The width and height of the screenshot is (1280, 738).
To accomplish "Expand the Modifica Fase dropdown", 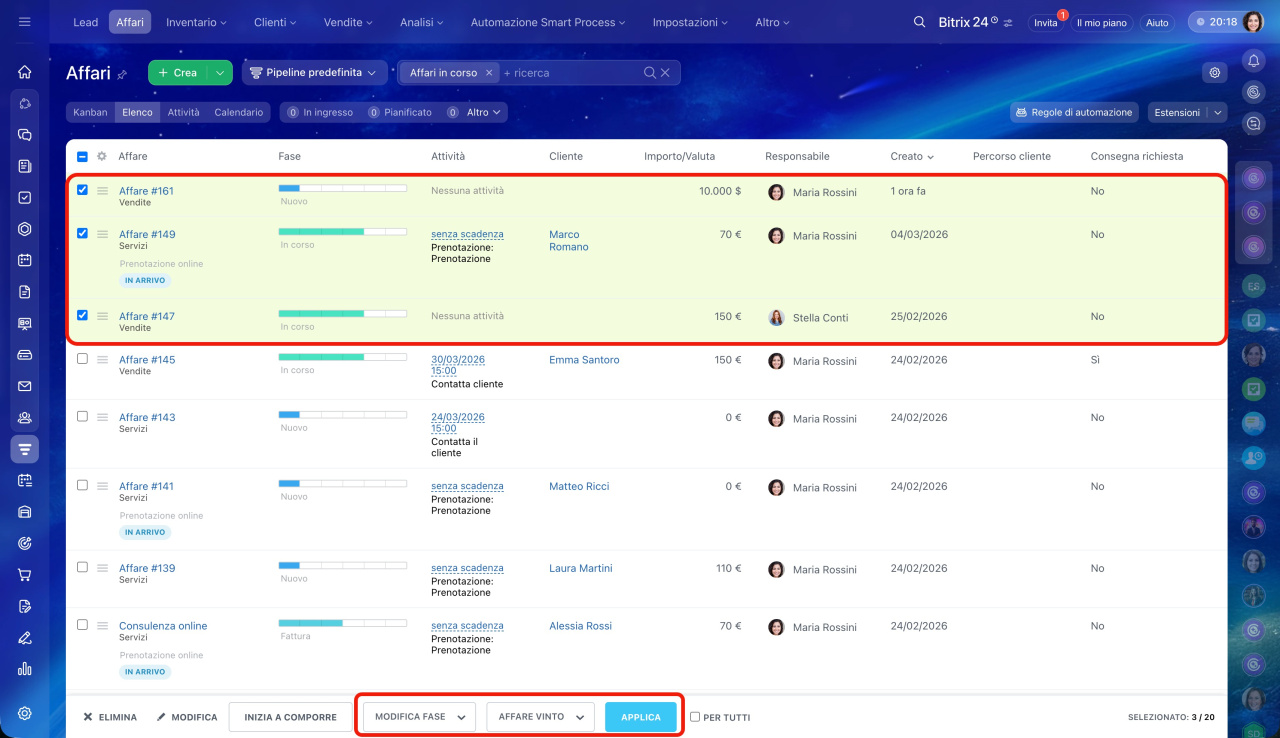I will click(418, 717).
